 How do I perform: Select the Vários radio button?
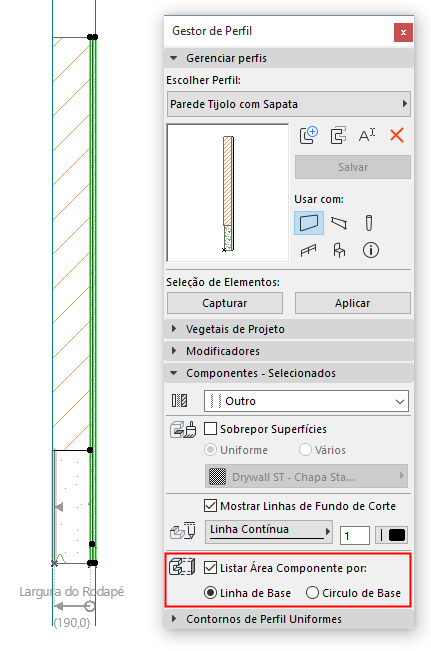point(305,450)
